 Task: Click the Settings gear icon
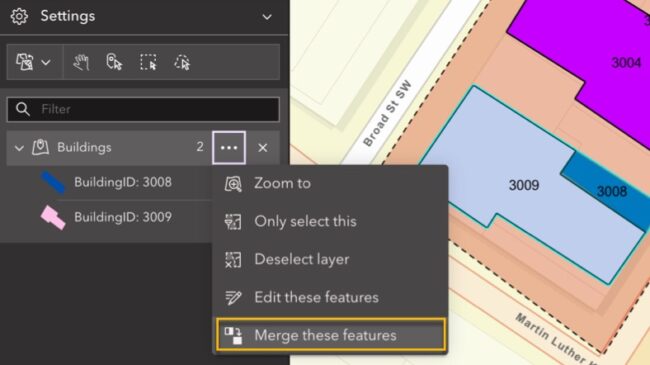[19, 17]
